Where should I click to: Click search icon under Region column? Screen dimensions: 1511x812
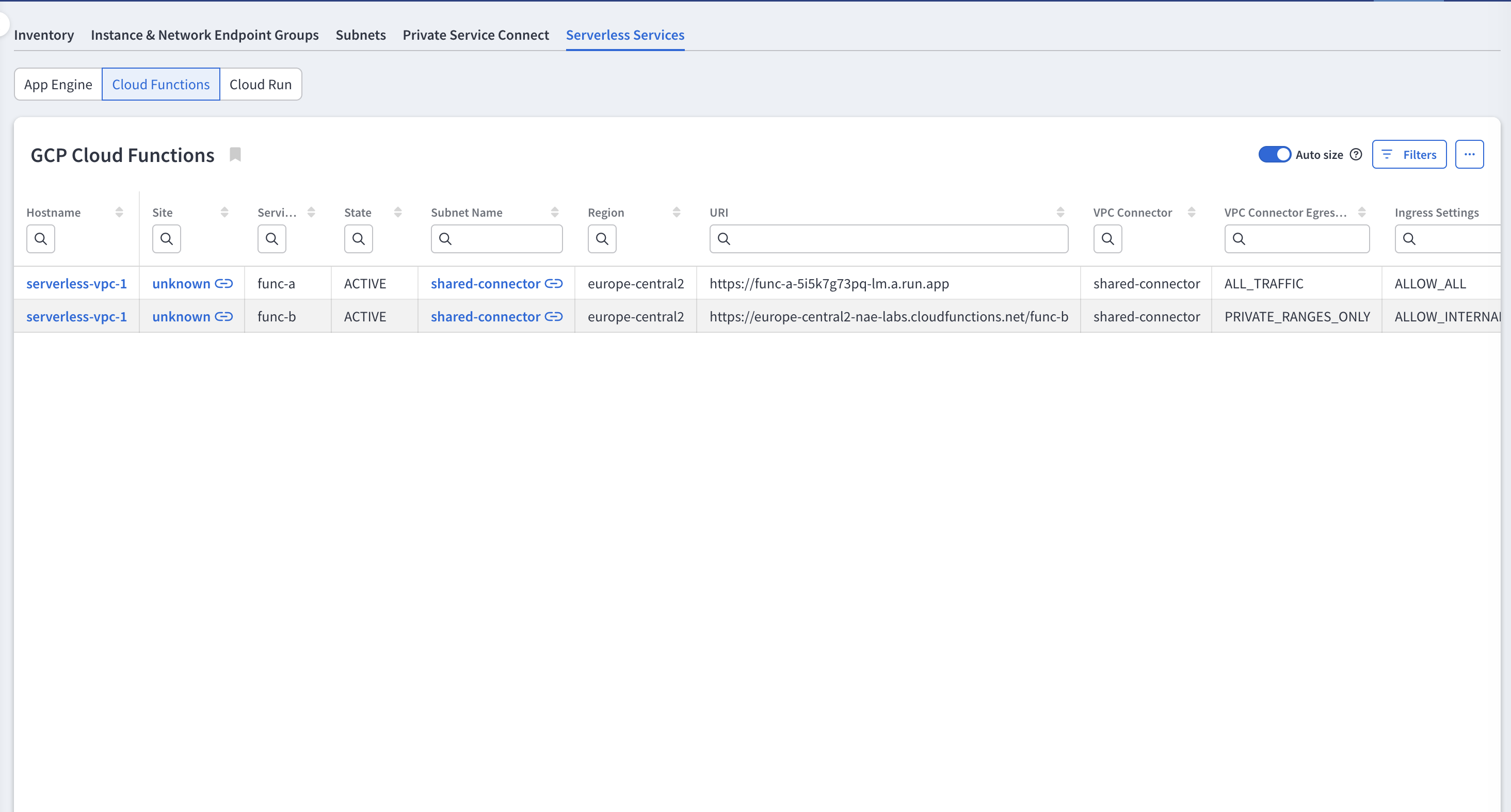tap(602, 239)
